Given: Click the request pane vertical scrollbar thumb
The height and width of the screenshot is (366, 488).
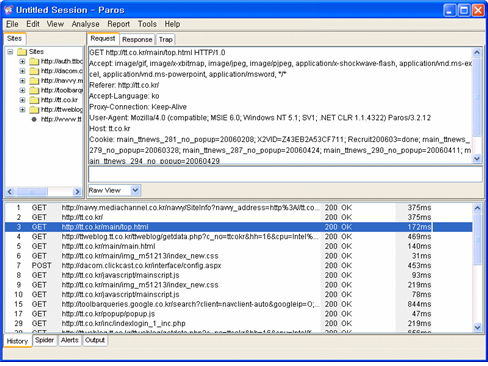Looking at the screenshot, I should 477,97.
